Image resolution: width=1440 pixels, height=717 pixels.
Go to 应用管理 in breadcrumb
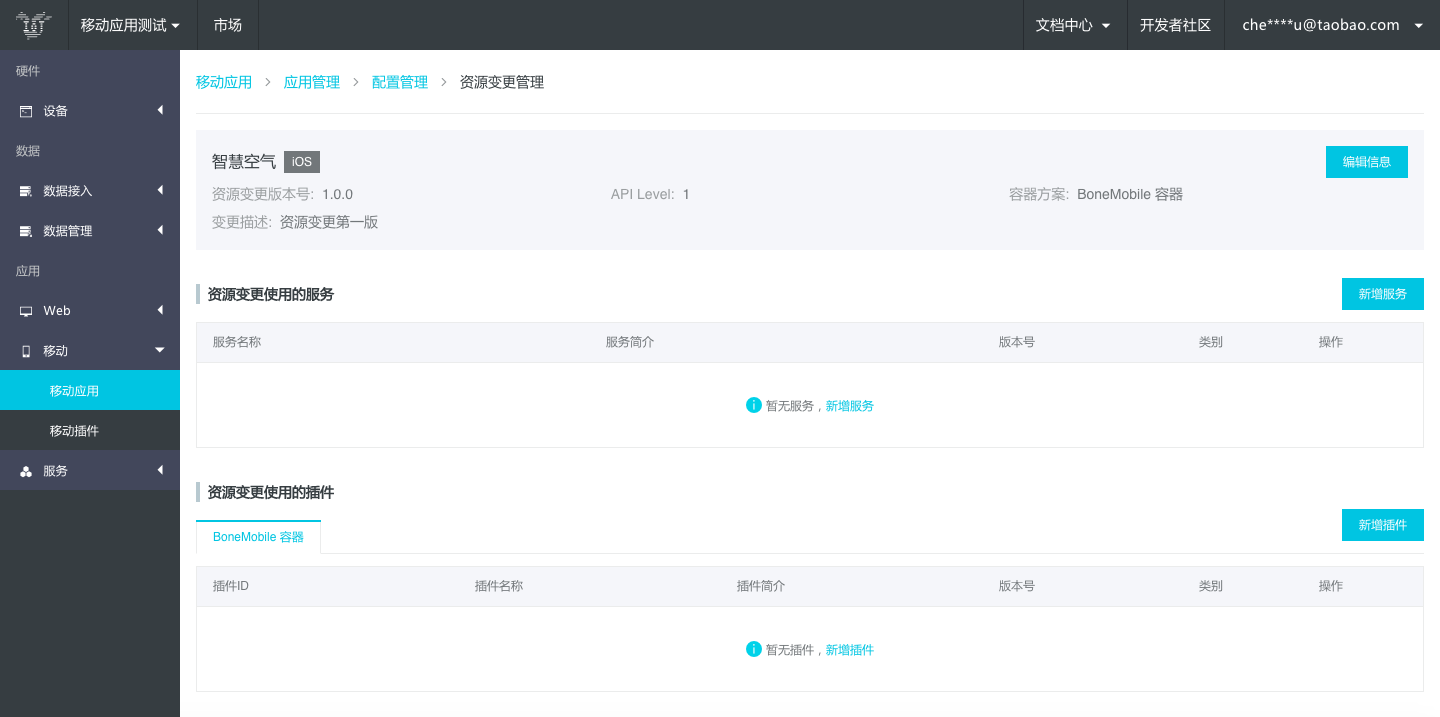(x=312, y=82)
